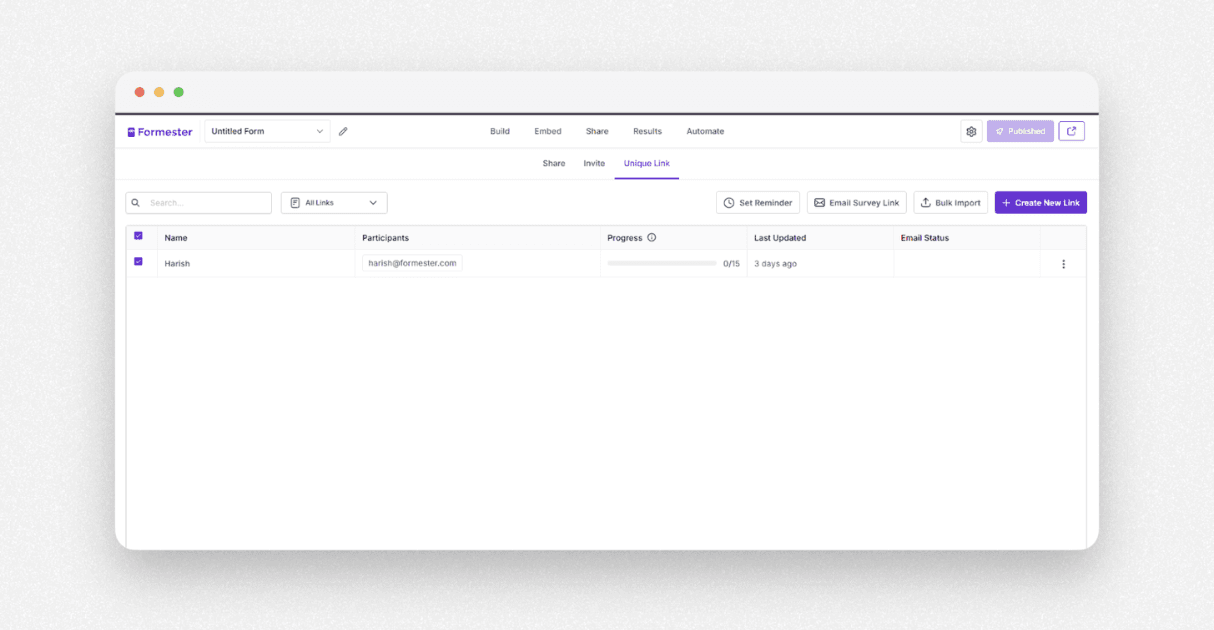Open the Results menu item
Viewport: 1214px width, 630px height.
pyautogui.click(x=647, y=131)
